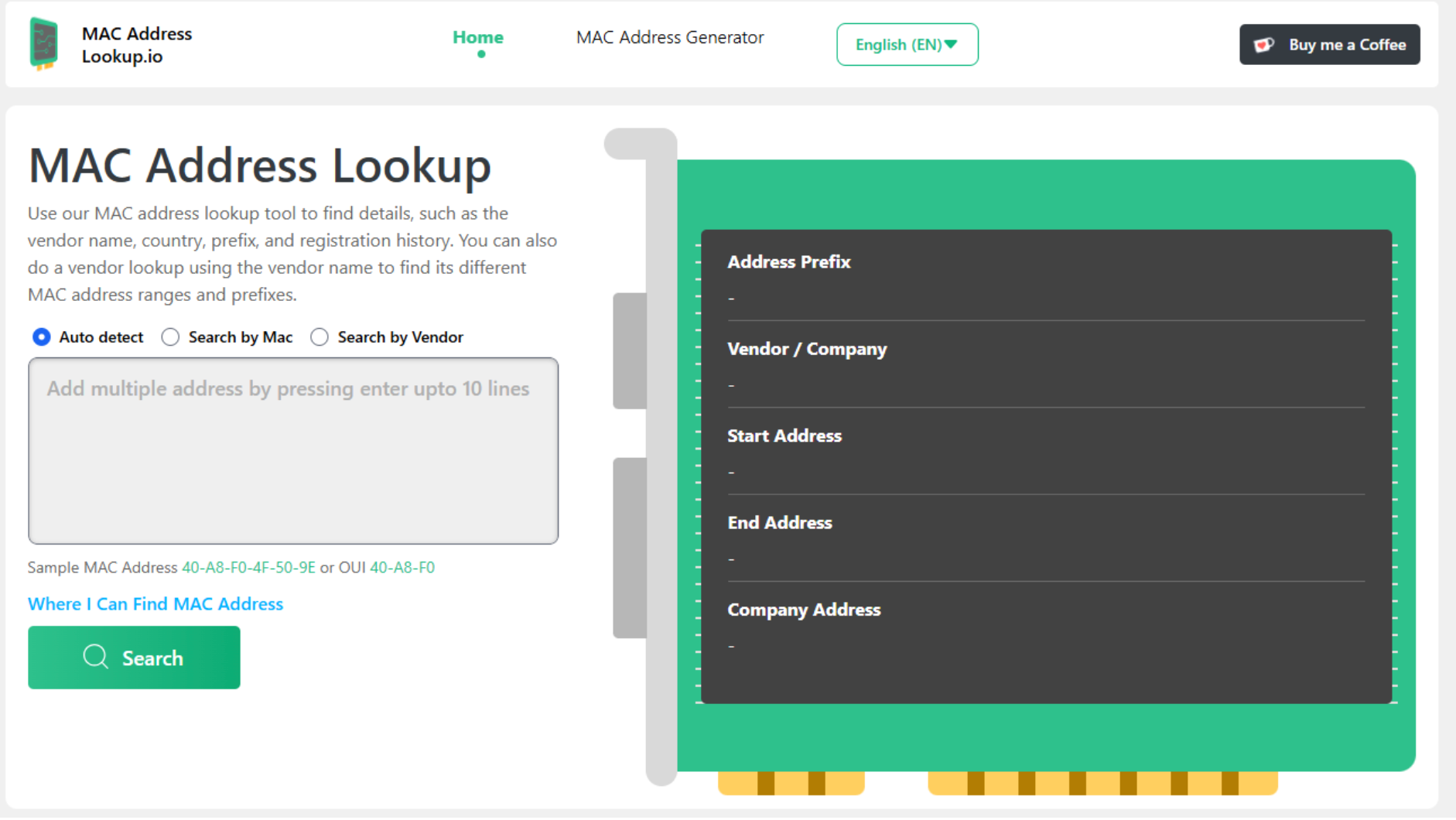
Task: Click the Company Address result field
Action: point(1044,627)
